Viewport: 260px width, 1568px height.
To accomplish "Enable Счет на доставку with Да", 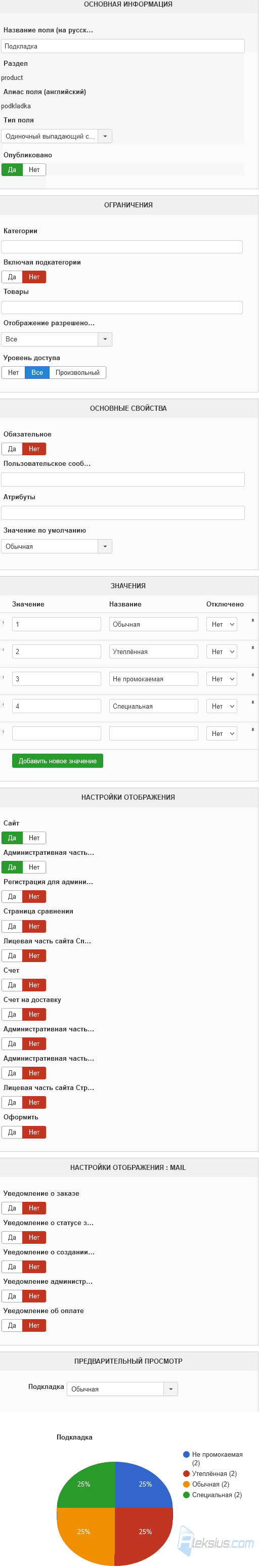I will click(x=12, y=1015).
